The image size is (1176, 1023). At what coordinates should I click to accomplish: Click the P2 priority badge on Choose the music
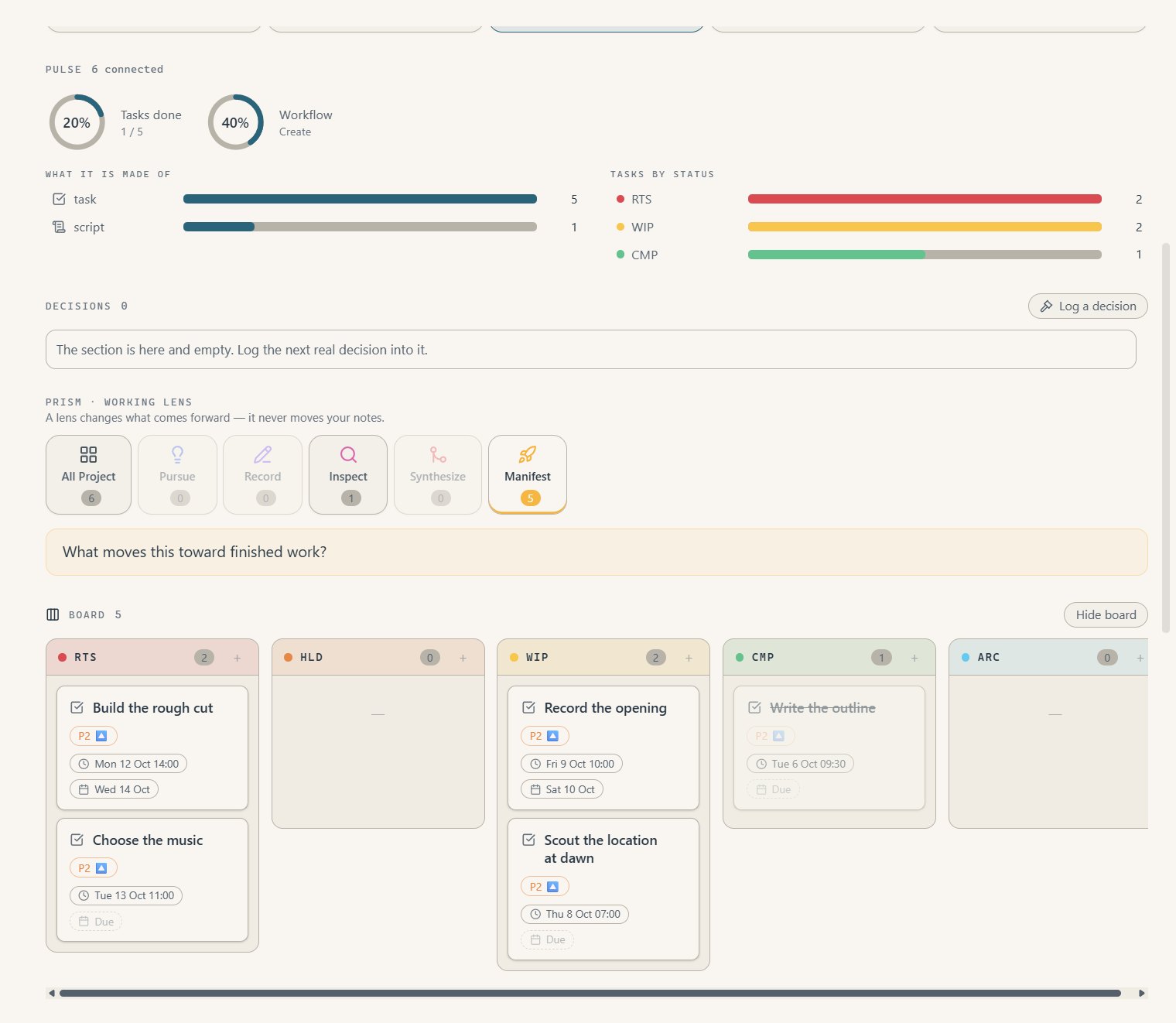pos(94,868)
